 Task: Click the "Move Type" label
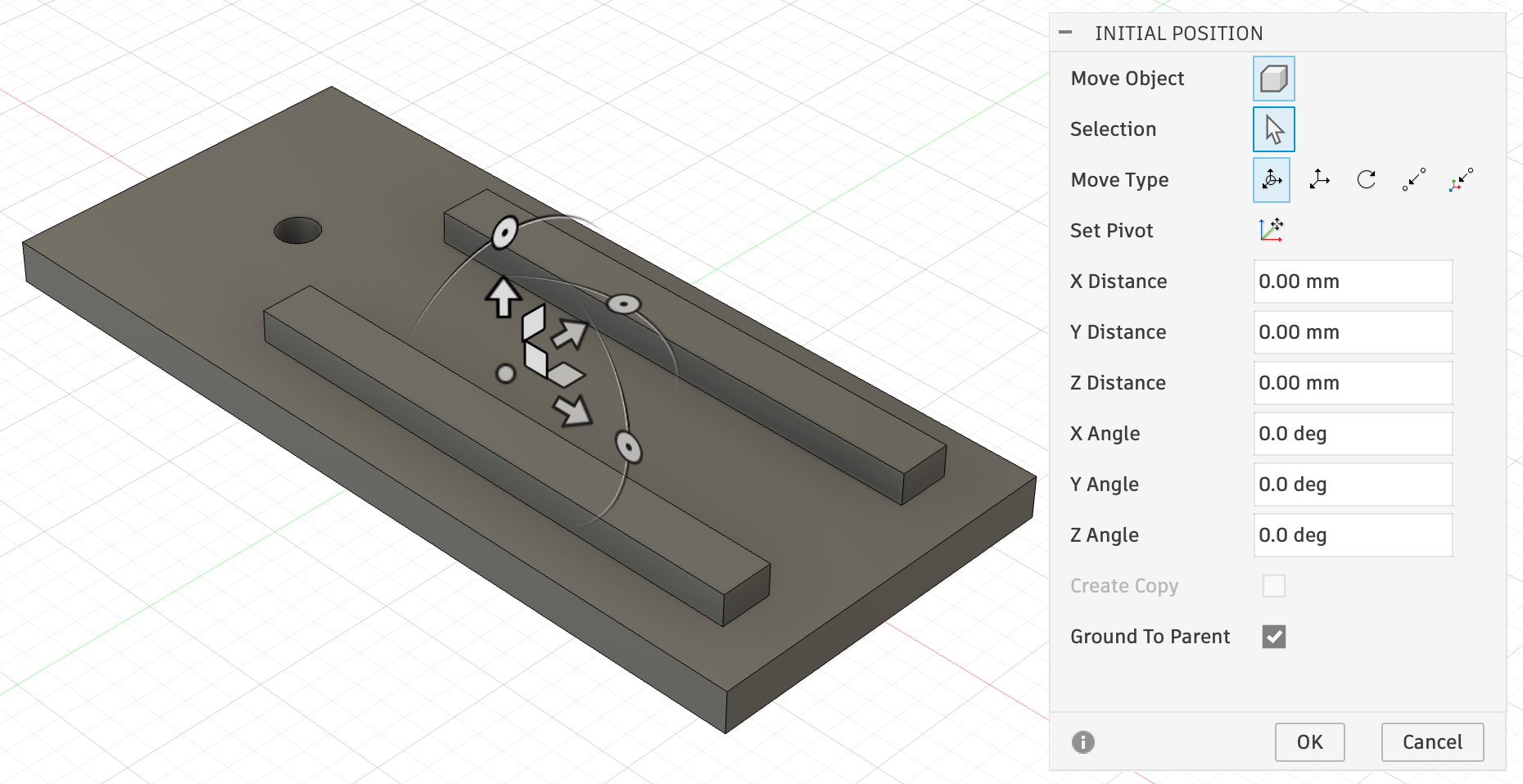click(1119, 180)
